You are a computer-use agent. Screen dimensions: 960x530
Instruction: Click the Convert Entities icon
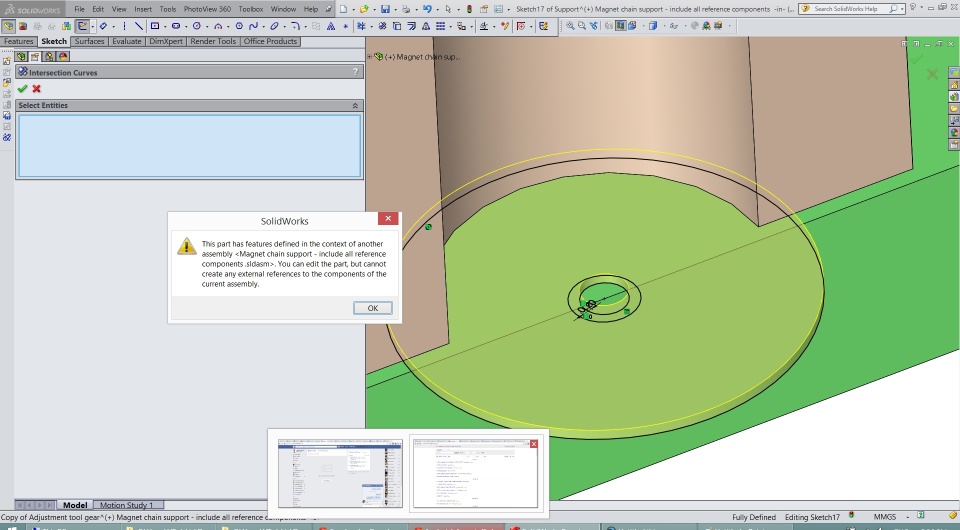[x=397, y=26]
